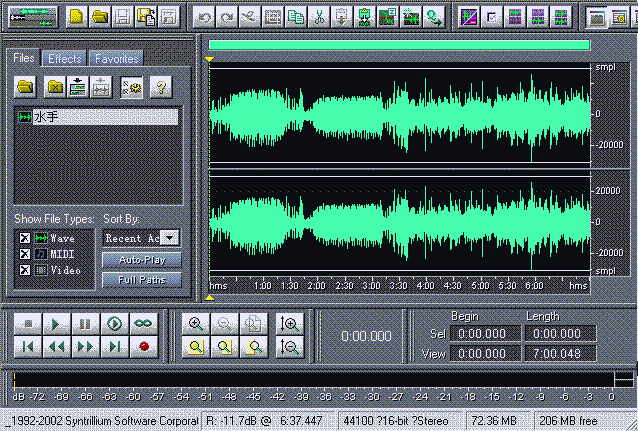Switch to Multitrack view with the waveform toggle button
This screenshot has width=638, height=431.
point(33,17)
